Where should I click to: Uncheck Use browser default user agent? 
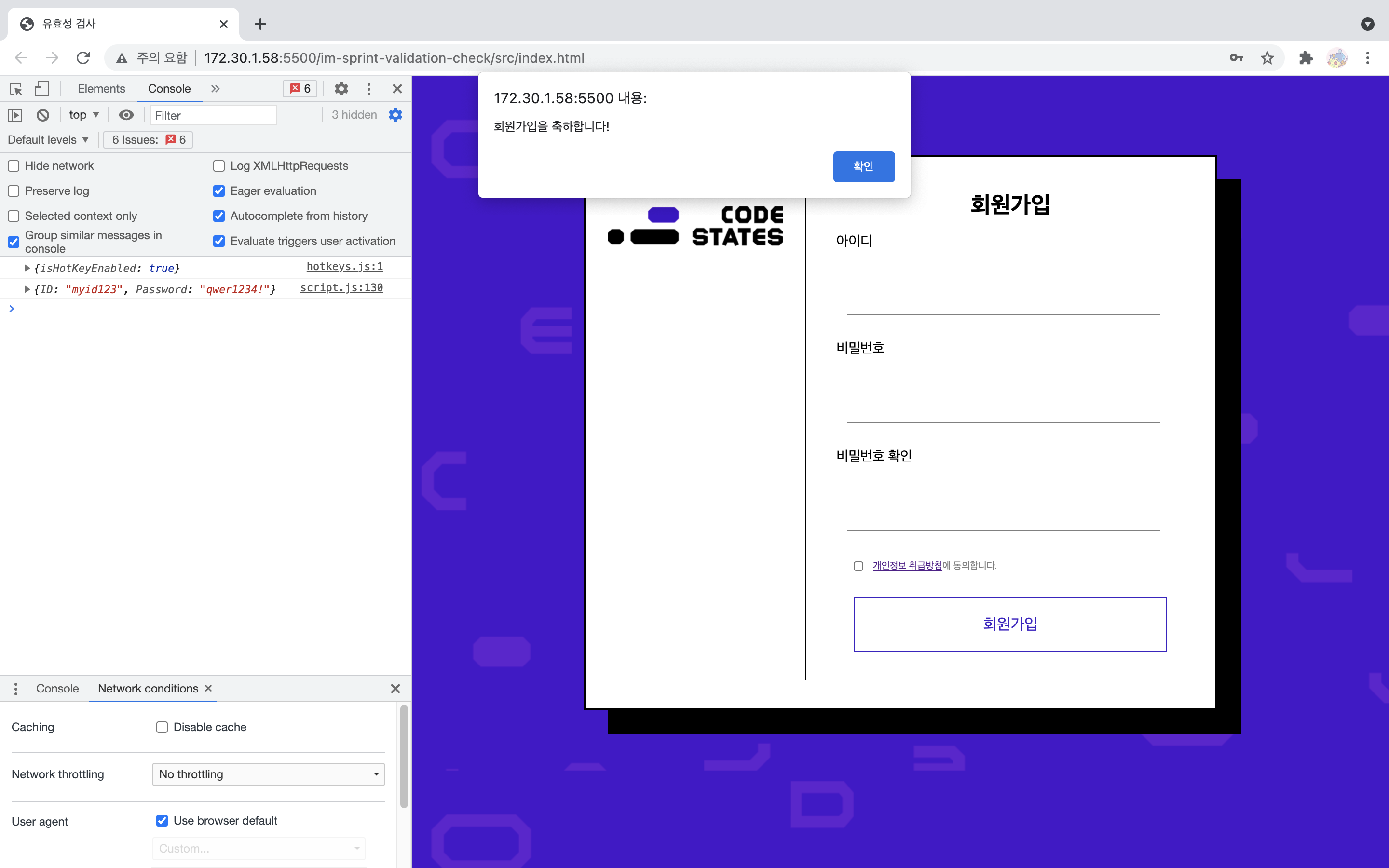click(x=162, y=821)
